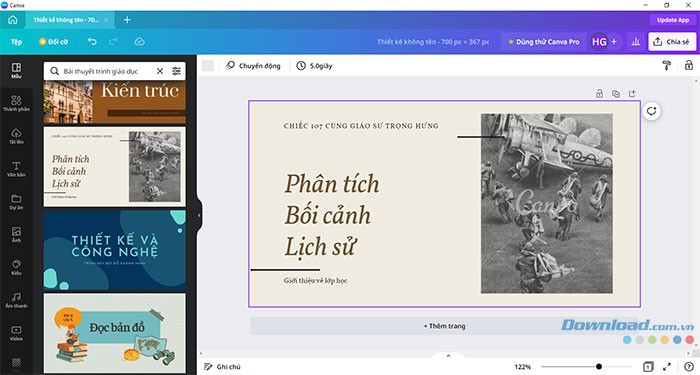
Task: Open Ghi chú notes
Action: click(222, 367)
